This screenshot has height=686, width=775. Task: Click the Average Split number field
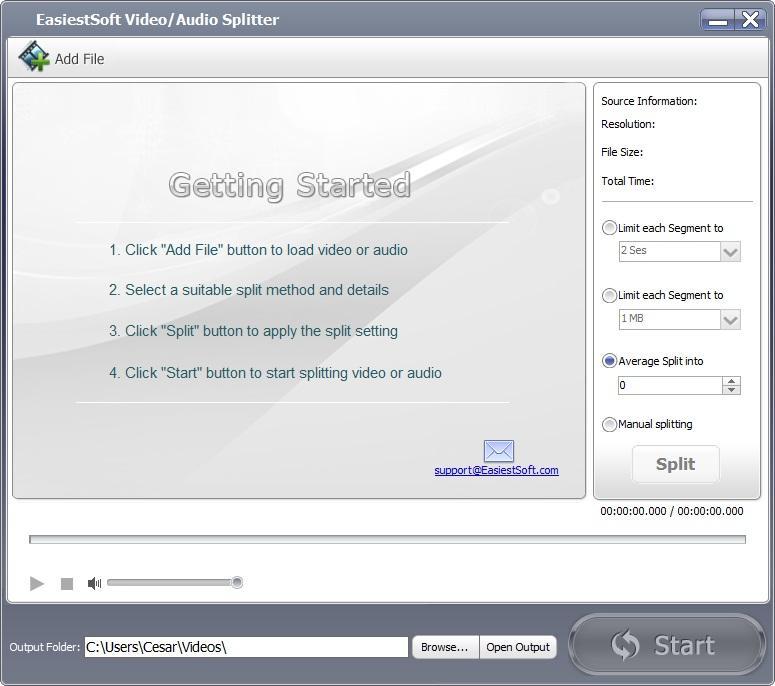coord(670,386)
